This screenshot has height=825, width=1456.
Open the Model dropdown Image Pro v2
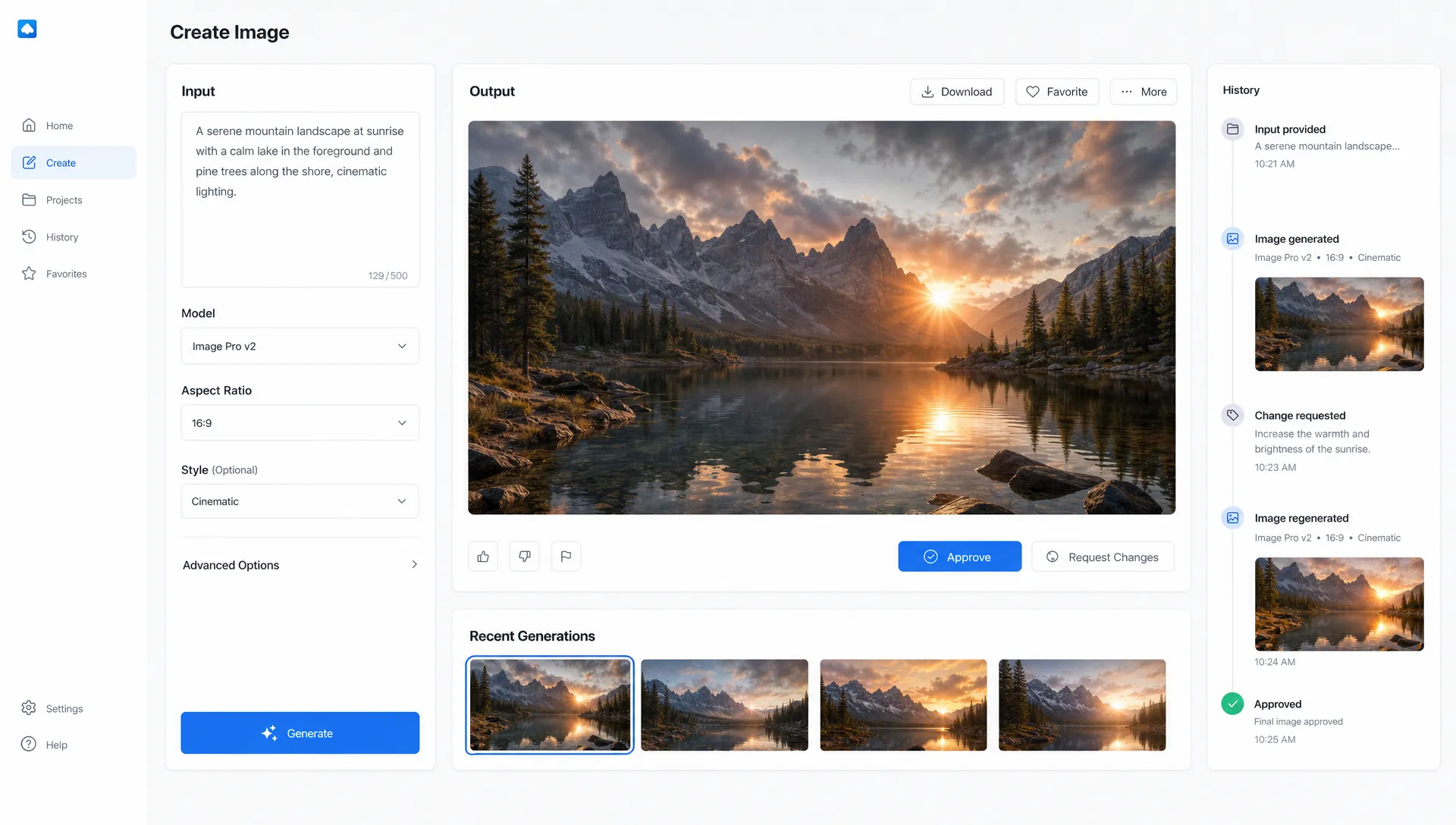click(x=300, y=346)
